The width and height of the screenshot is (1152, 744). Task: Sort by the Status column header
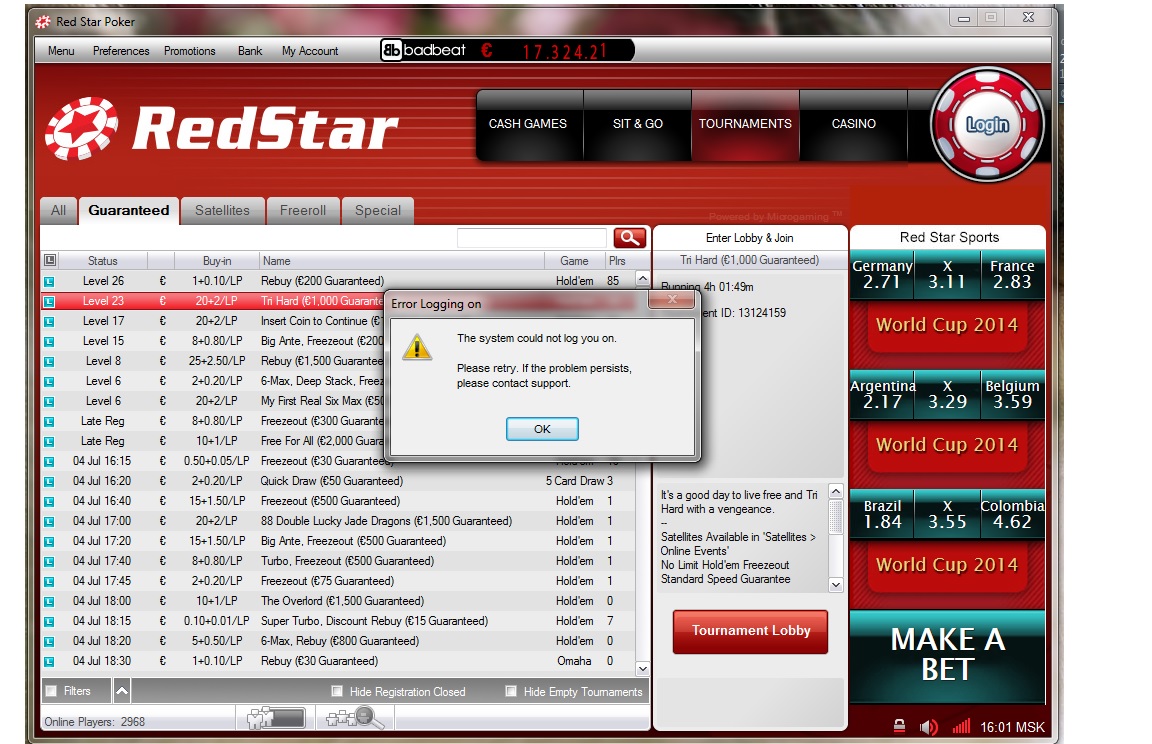point(103,261)
